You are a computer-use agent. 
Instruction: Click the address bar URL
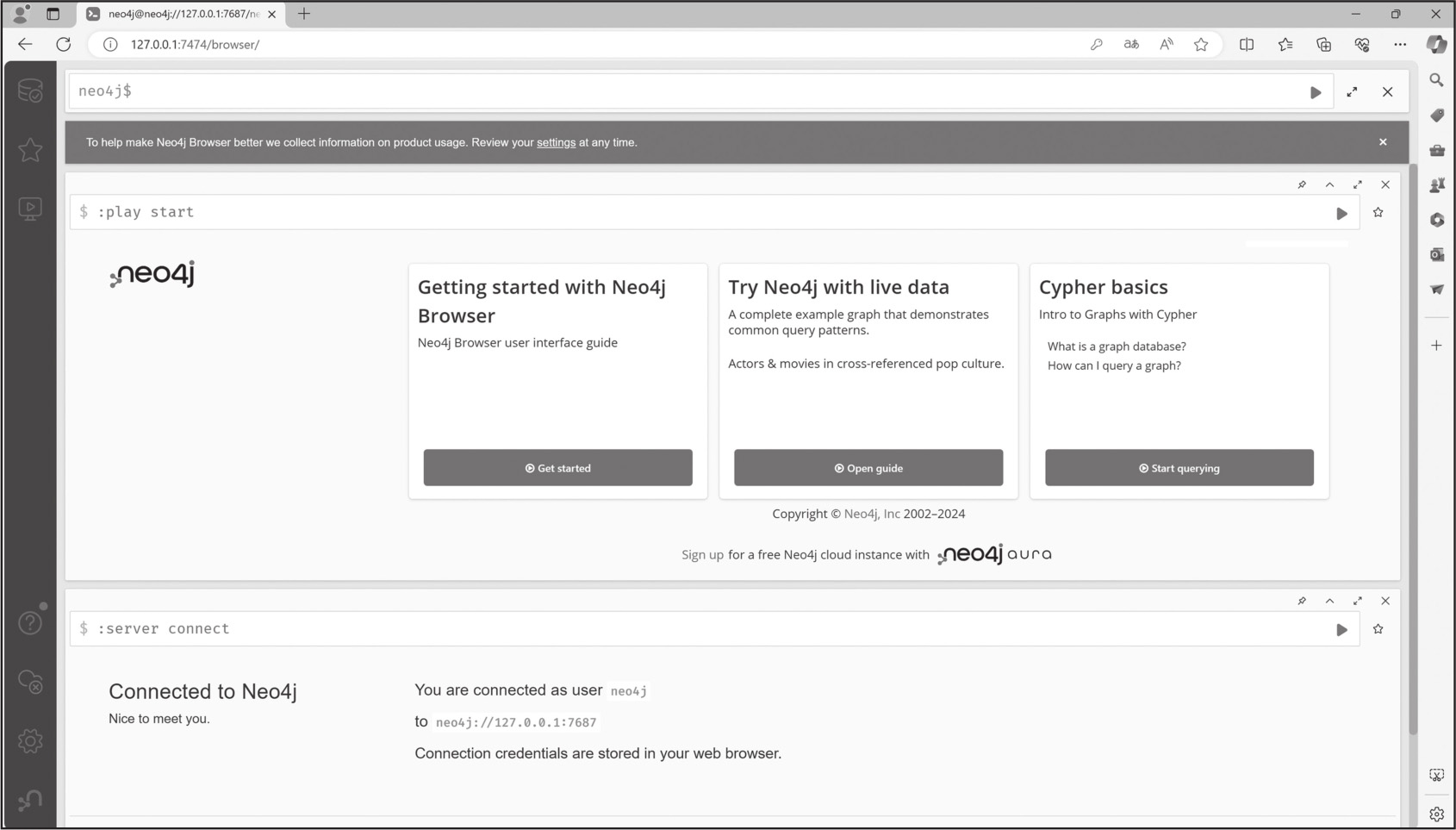[x=195, y=45]
